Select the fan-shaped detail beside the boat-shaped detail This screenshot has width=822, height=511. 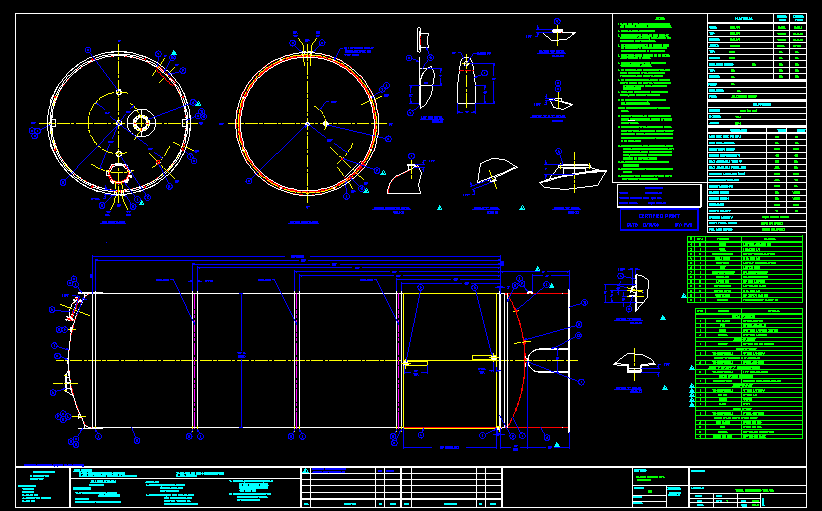[x=497, y=172]
